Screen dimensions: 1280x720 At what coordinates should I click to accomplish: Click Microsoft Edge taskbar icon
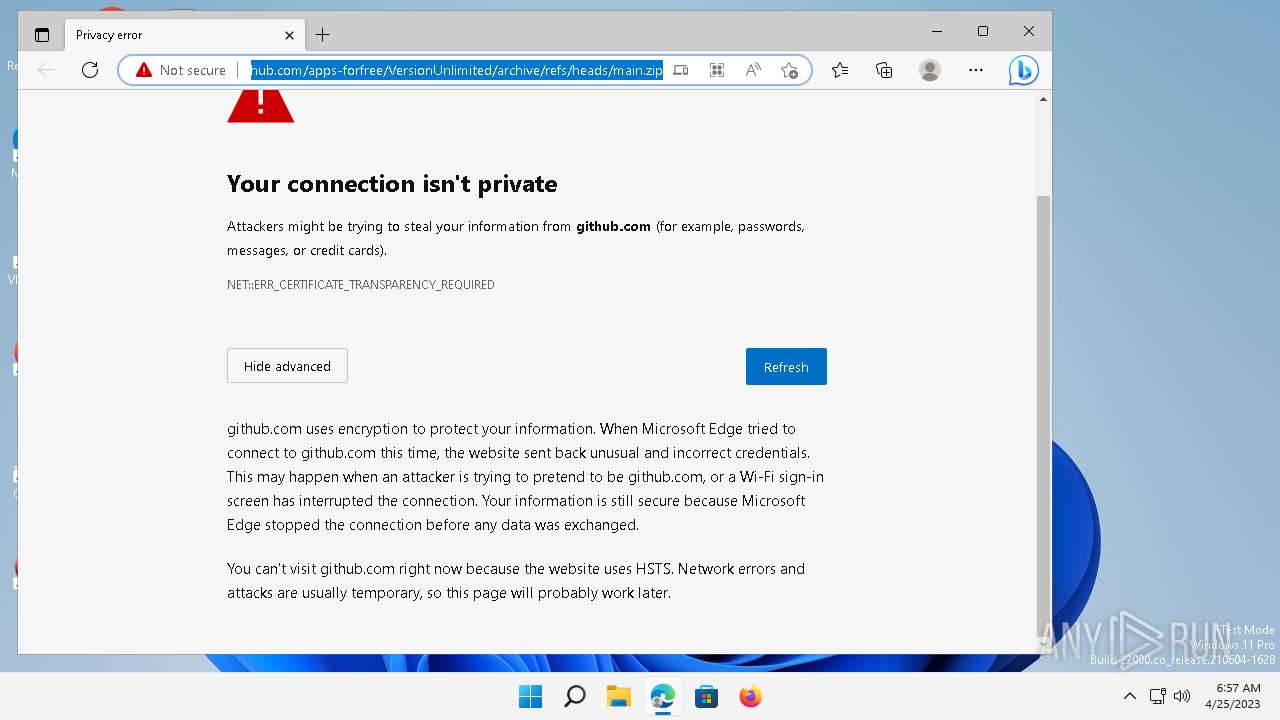click(662, 696)
